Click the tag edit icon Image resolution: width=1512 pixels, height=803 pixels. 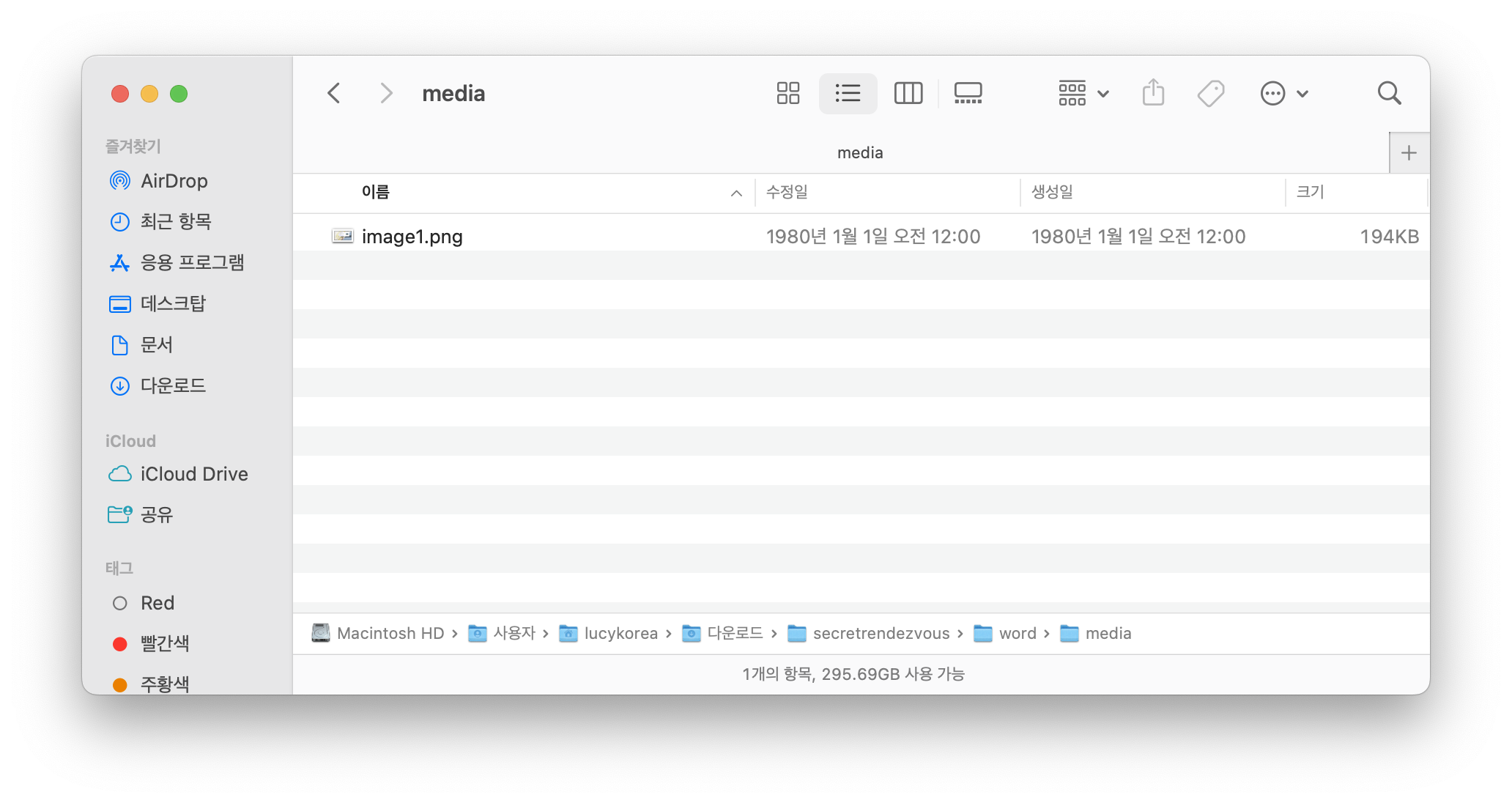click(1211, 93)
